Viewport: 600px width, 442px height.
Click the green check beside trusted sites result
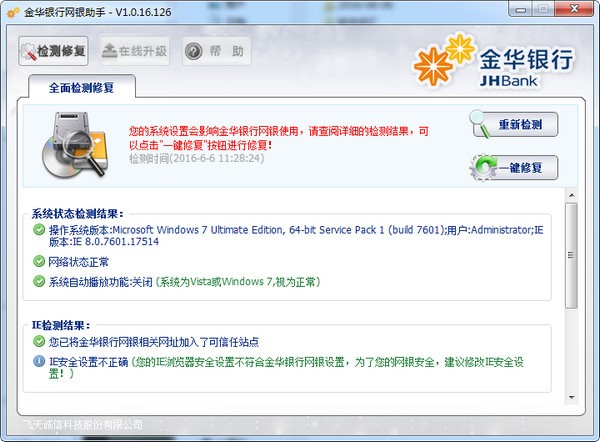tap(39, 343)
